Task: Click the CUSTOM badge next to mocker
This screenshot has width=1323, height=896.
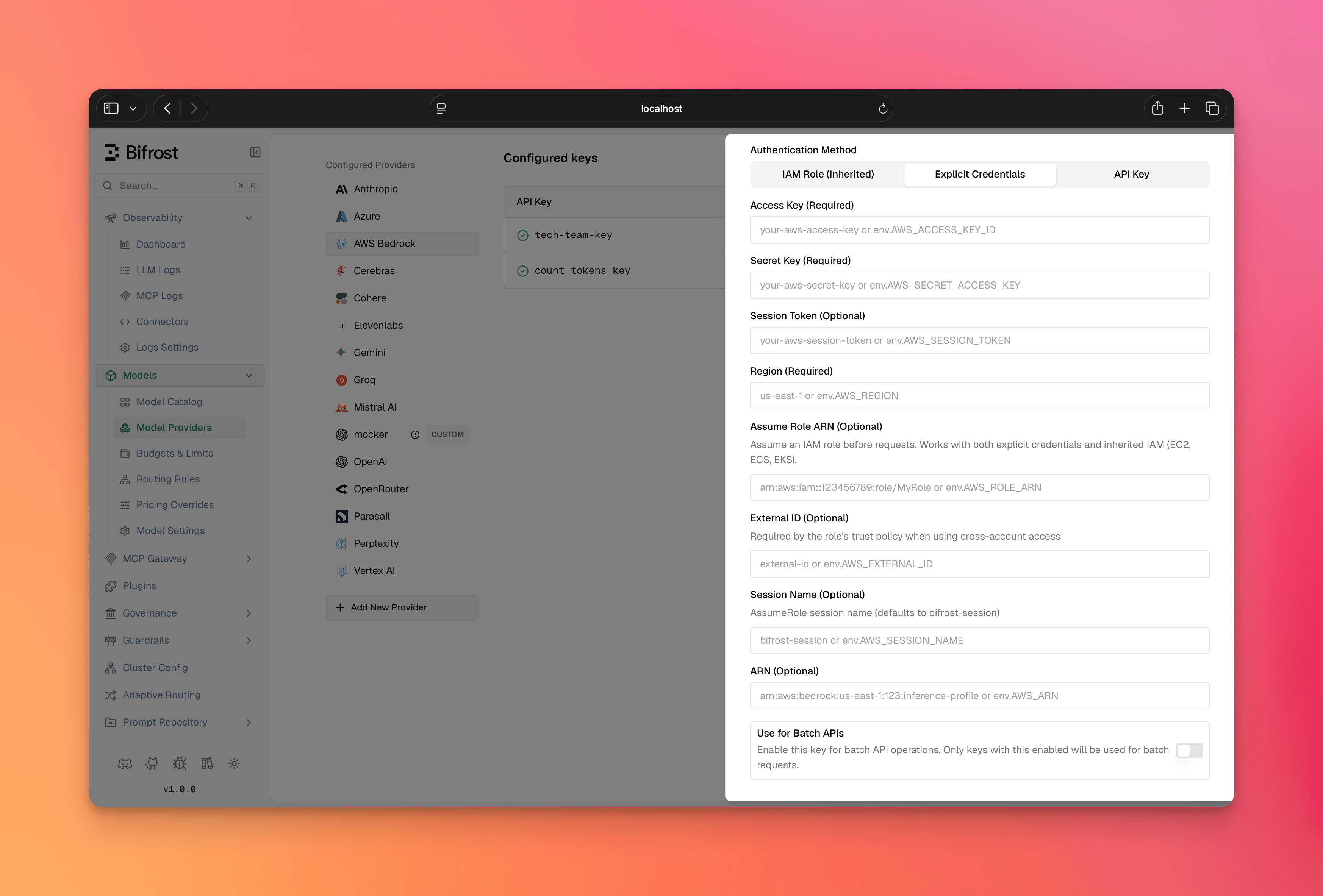Action: tap(447, 435)
